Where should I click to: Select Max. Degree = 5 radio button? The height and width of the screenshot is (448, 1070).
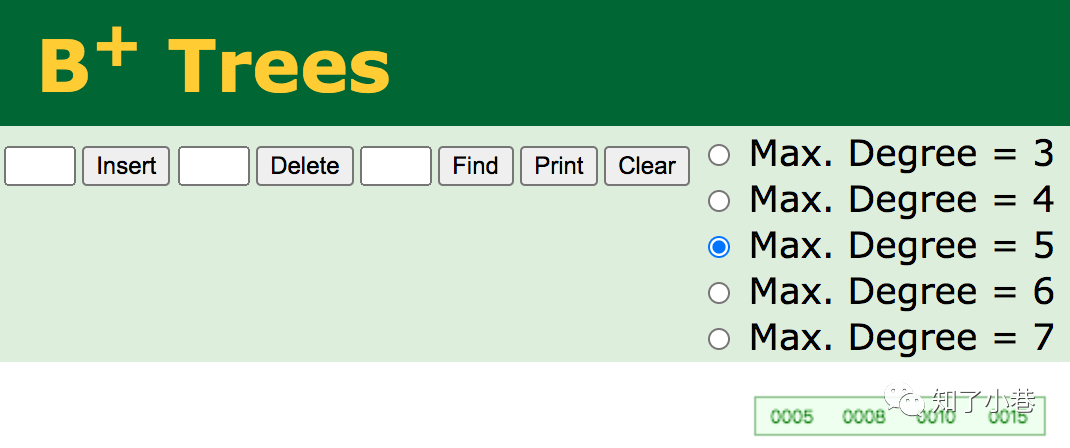(x=719, y=247)
